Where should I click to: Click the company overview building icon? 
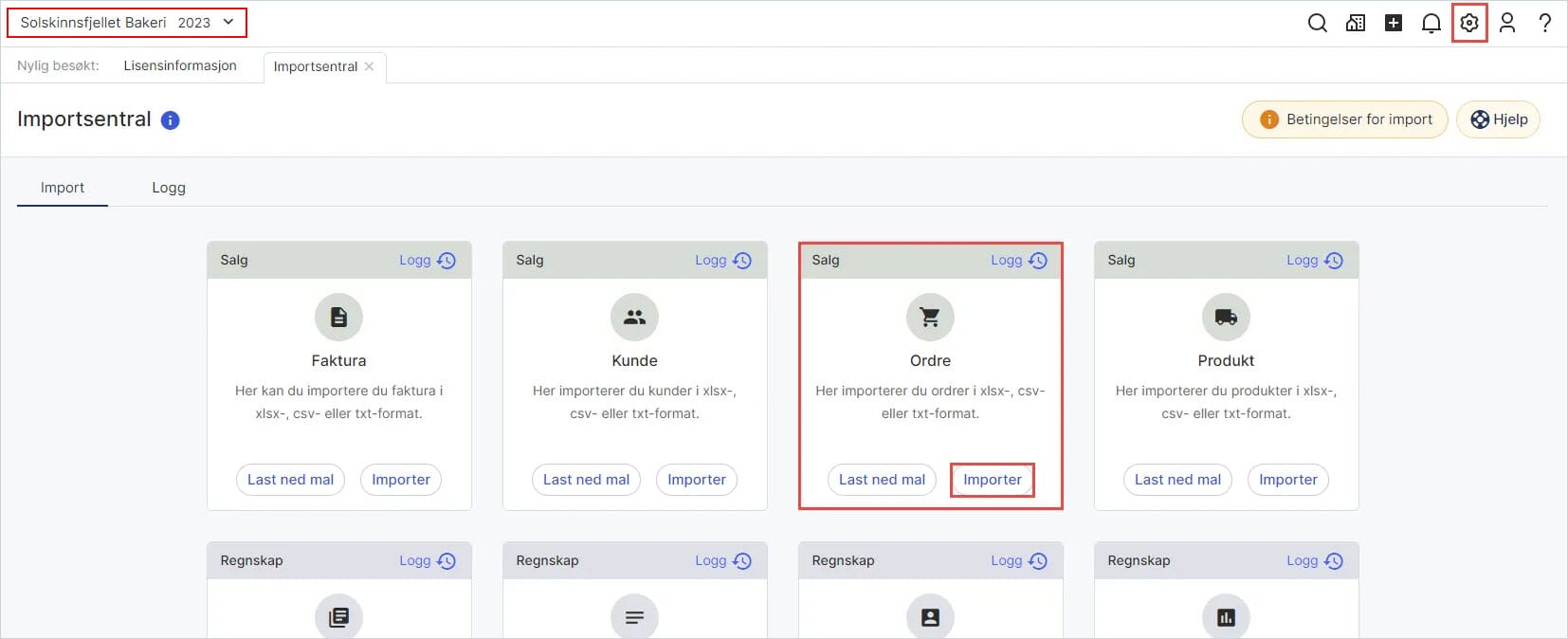(1356, 23)
